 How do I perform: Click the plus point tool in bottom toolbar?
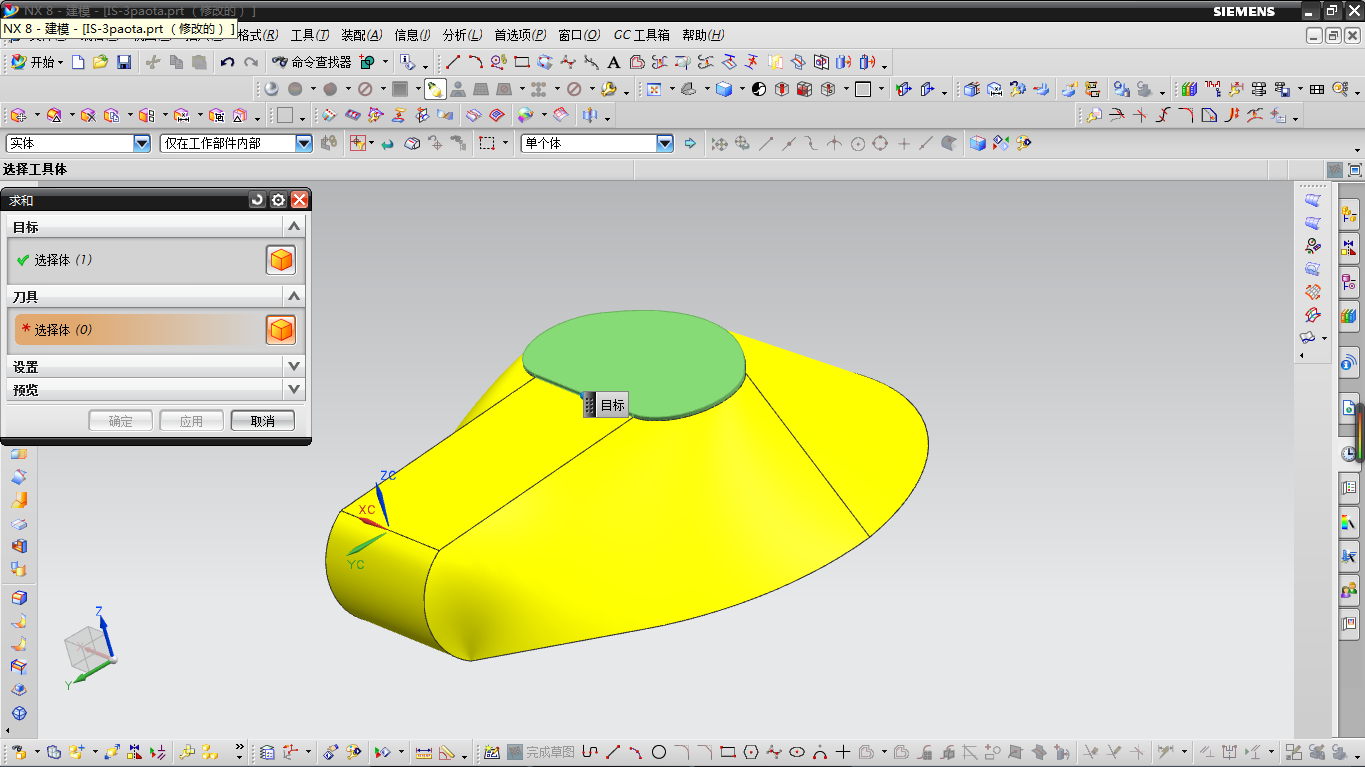click(x=843, y=752)
